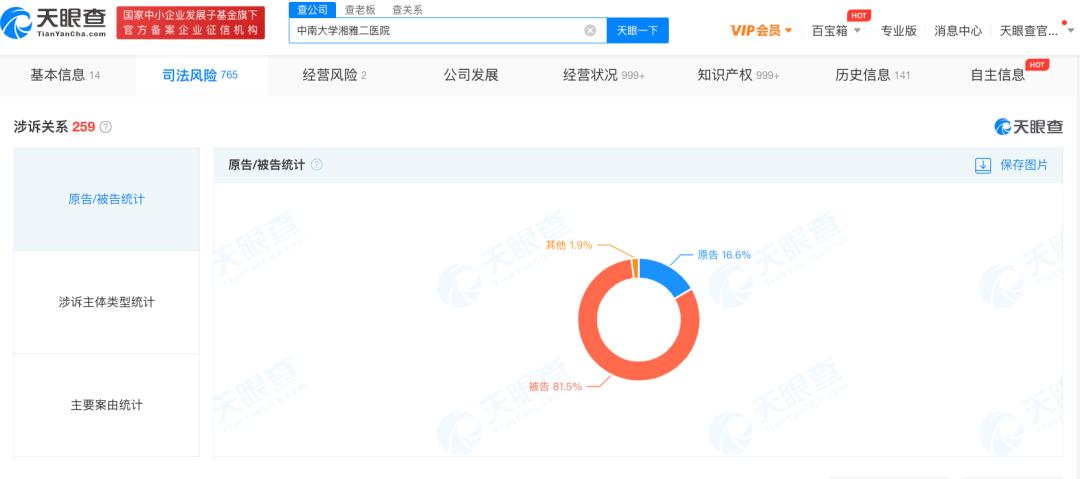
Task: Click the 保存图片 link text
Action: point(1024,165)
